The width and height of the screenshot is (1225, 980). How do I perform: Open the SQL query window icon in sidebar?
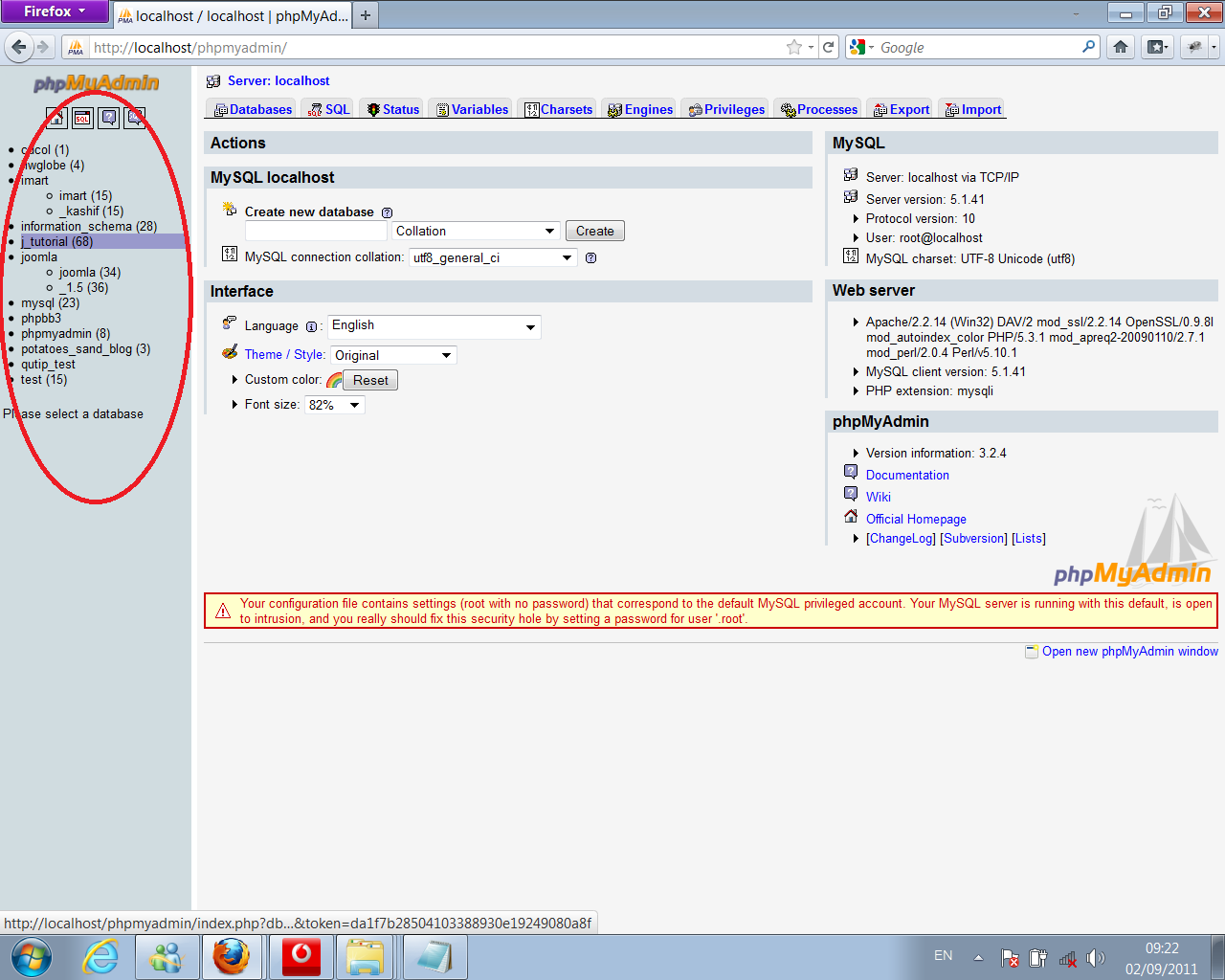(83, 118)
